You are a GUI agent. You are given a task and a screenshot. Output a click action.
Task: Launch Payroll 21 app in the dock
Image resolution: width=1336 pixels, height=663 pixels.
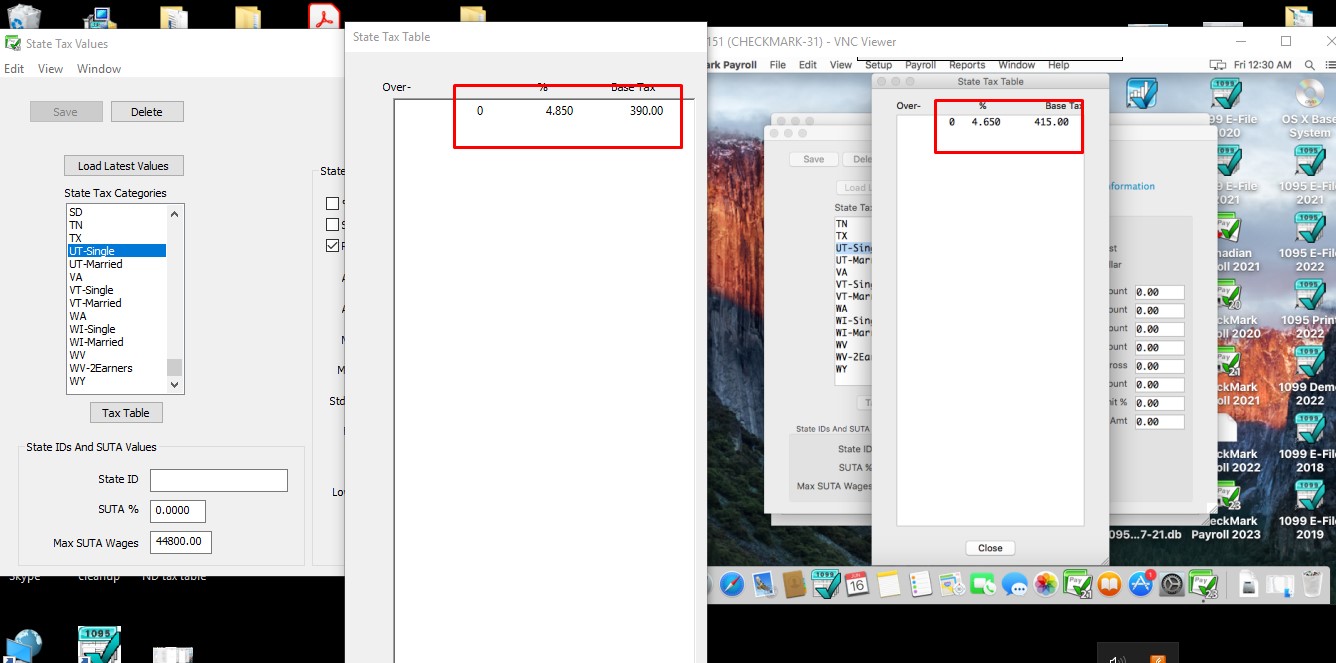click(x=1077, y=584)
